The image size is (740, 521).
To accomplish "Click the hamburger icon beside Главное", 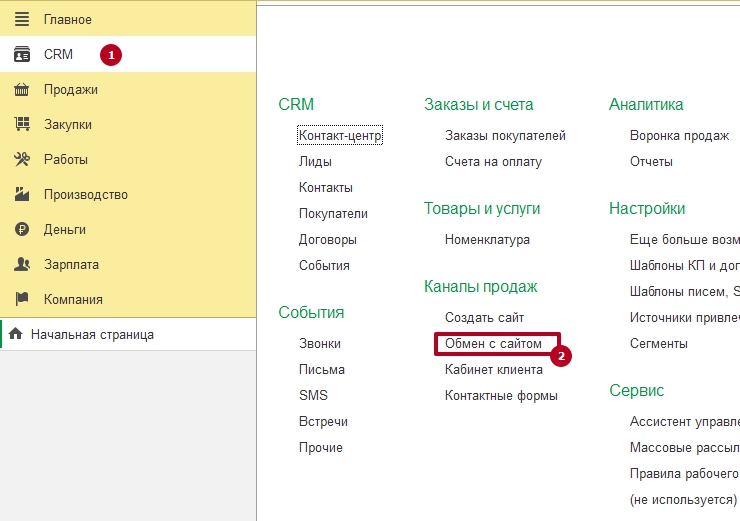I will [x=22, y=19].
